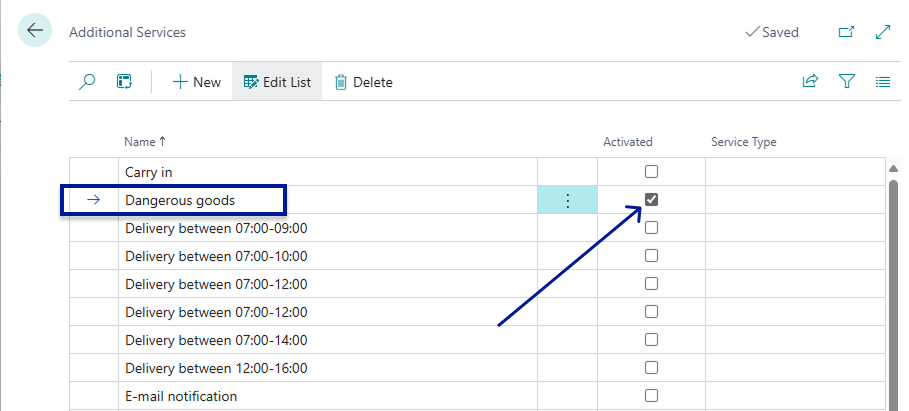Expand page to full screen icon
Image resolution: width=909 pixels, height=411 pixels.
pos(883,32)
